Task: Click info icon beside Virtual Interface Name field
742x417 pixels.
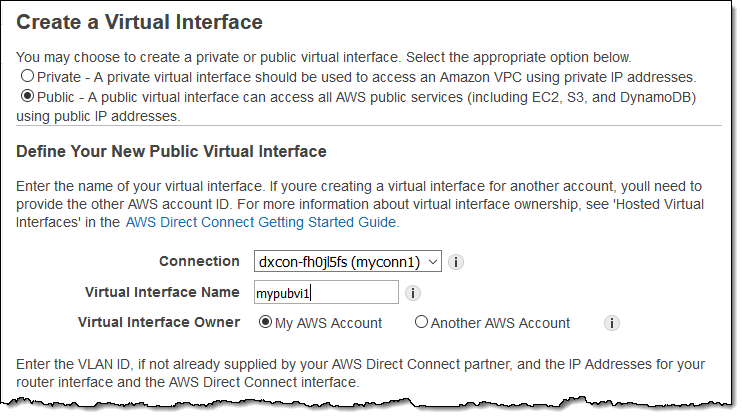Action: [x=413, y=293]
